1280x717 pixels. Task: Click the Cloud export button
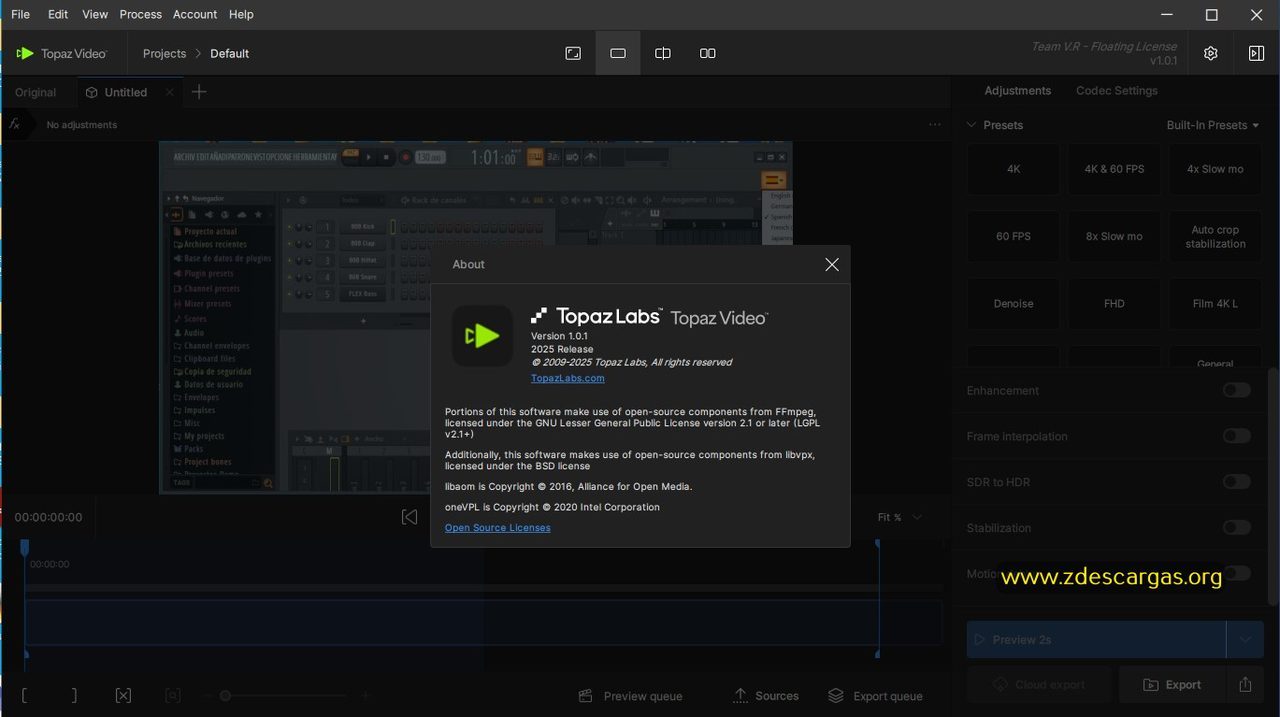(x=1039, y=685)
